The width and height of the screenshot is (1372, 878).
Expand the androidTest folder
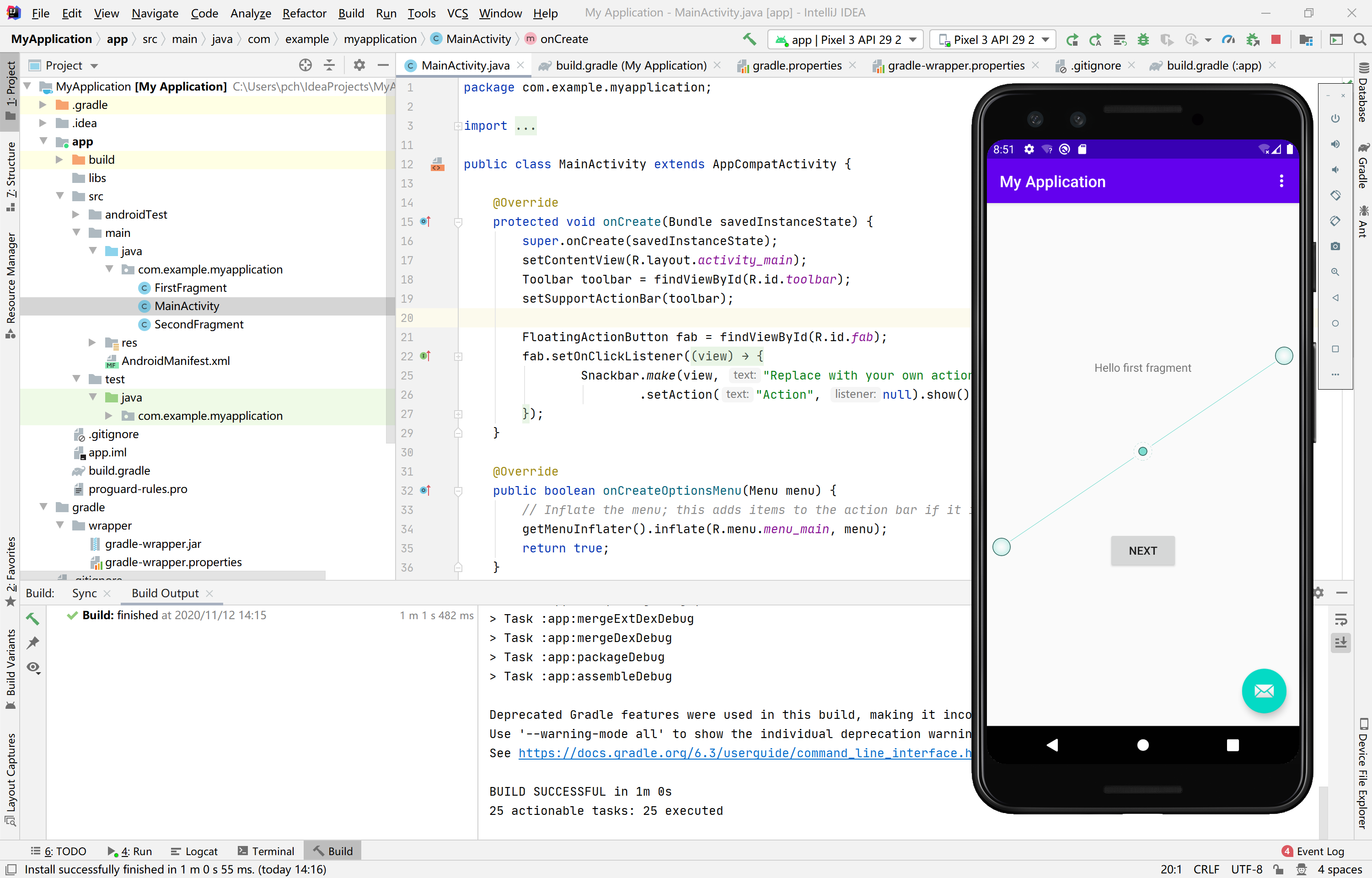(x=75, y=214)
